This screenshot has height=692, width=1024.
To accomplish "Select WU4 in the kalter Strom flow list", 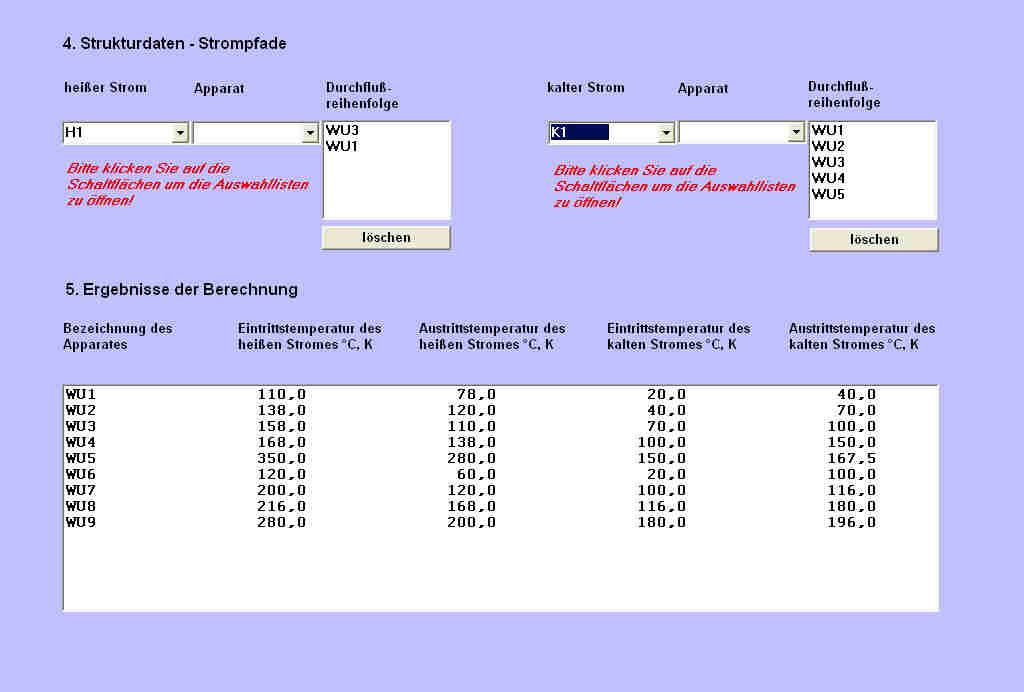I will [x=828, y=178].
